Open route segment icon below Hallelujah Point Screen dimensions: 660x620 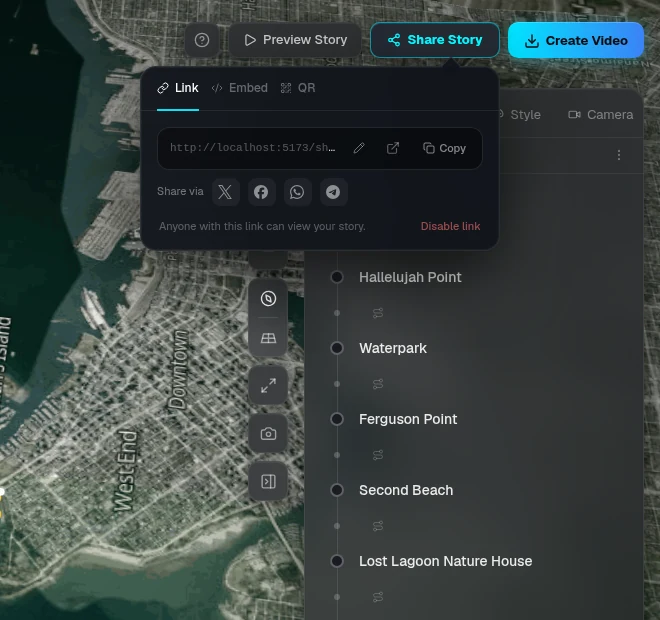(378, 313)
